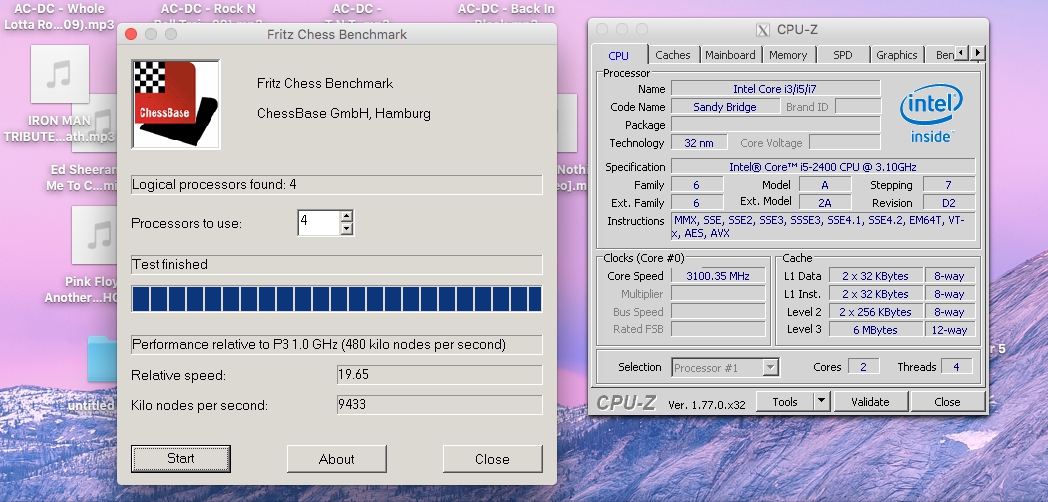This screenshot has height=502, width=1048.
Task: Click the Family value 6
Action: click(697, 184)
